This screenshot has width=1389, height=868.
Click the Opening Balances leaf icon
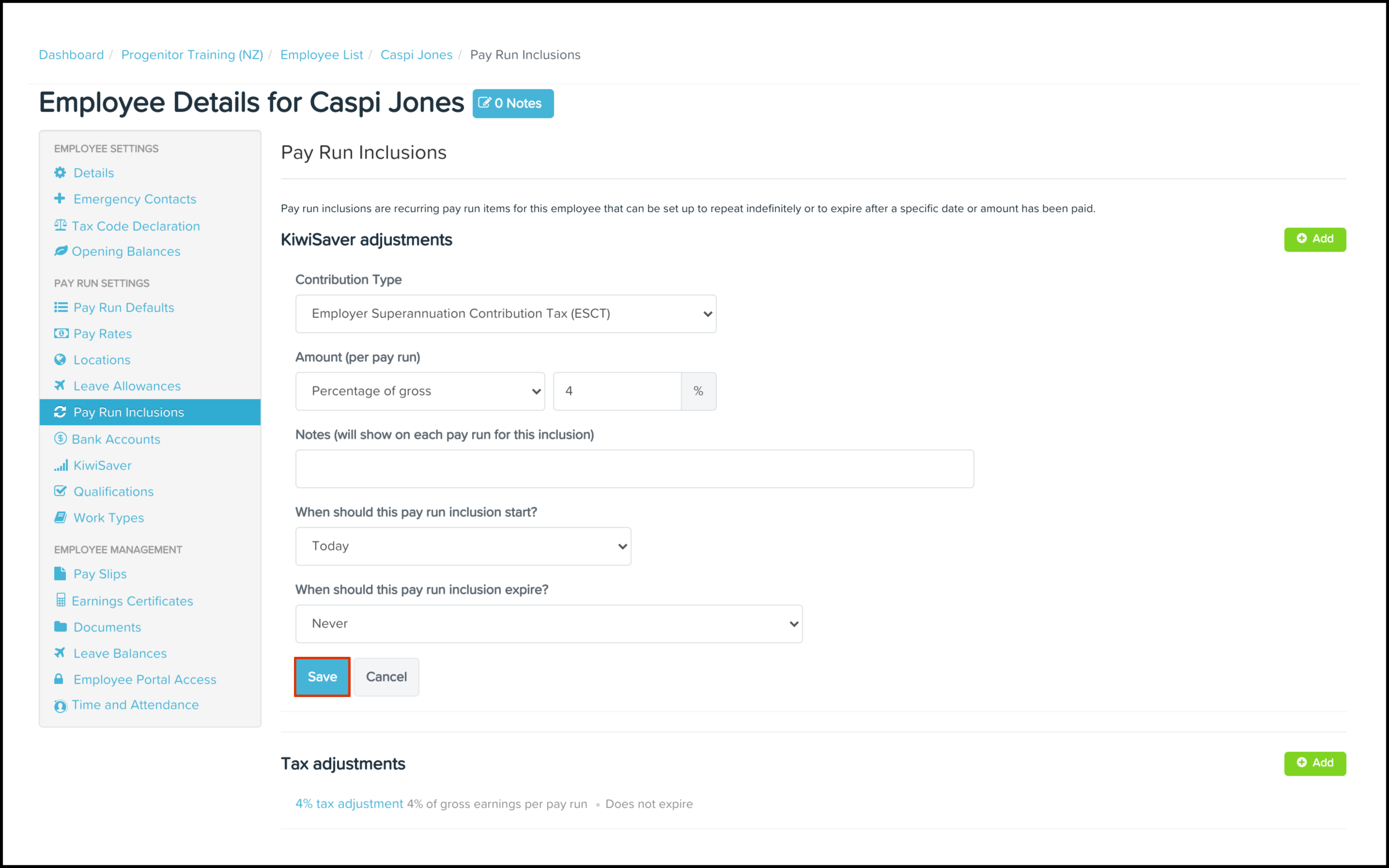(60, 251)
